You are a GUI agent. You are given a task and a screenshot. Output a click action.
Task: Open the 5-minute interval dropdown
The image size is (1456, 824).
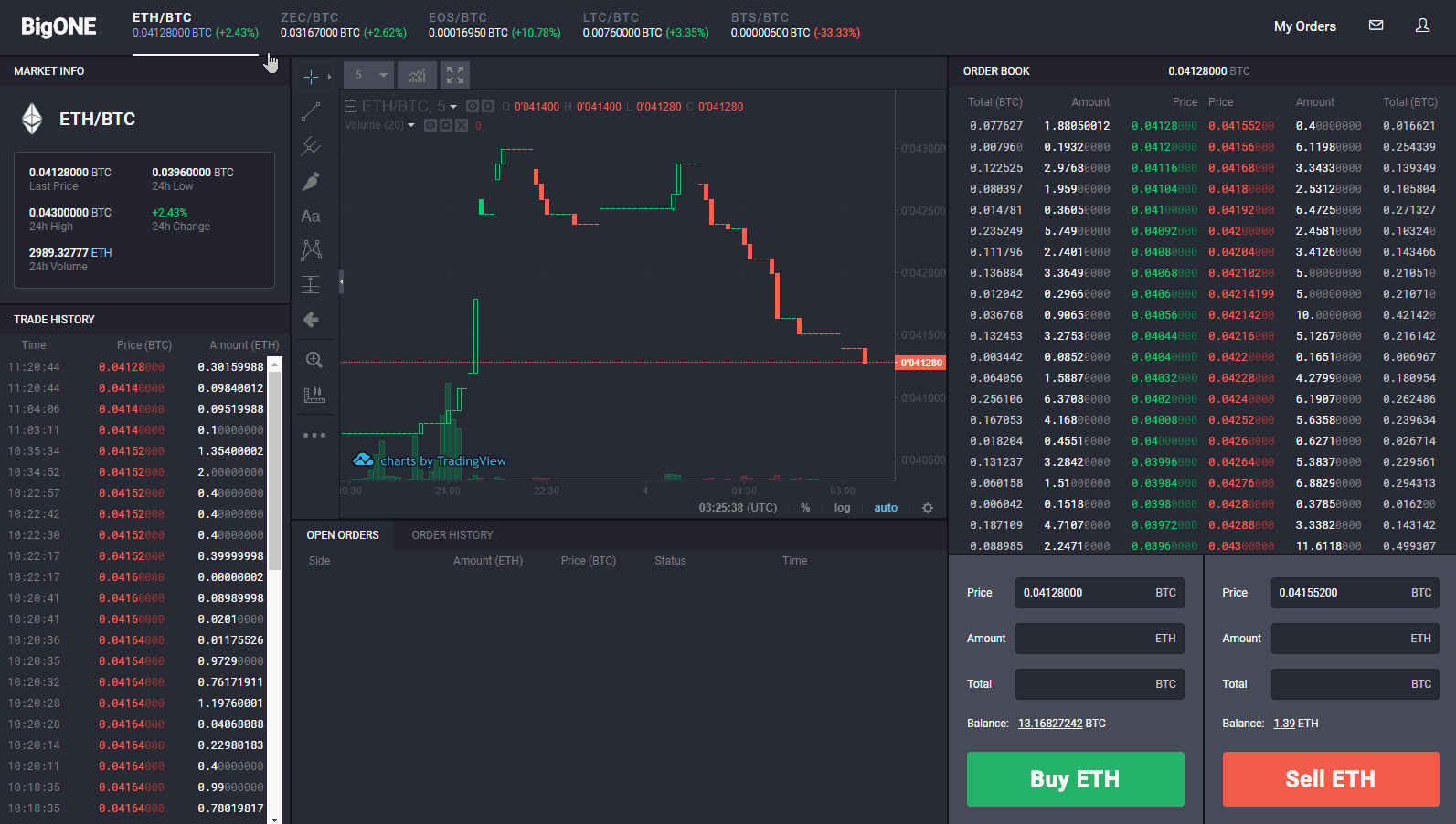coord(369,75)
